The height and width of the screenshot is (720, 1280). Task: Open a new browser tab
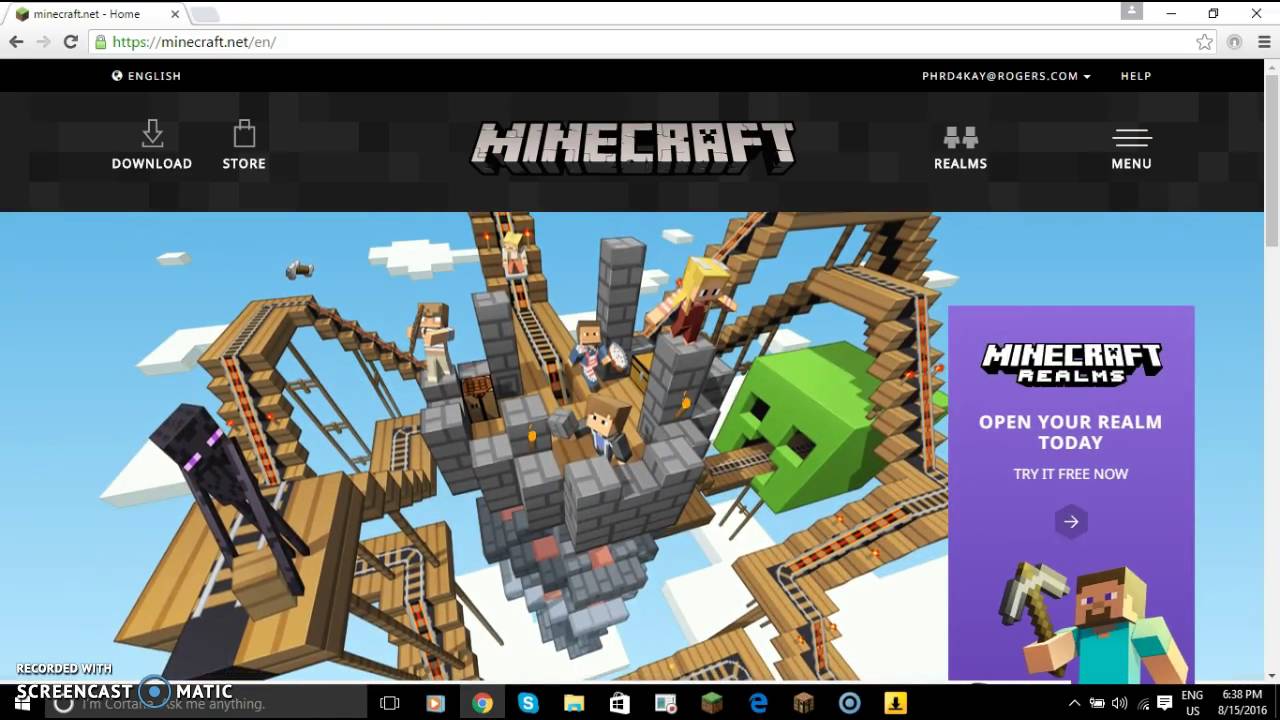point(204,14)
